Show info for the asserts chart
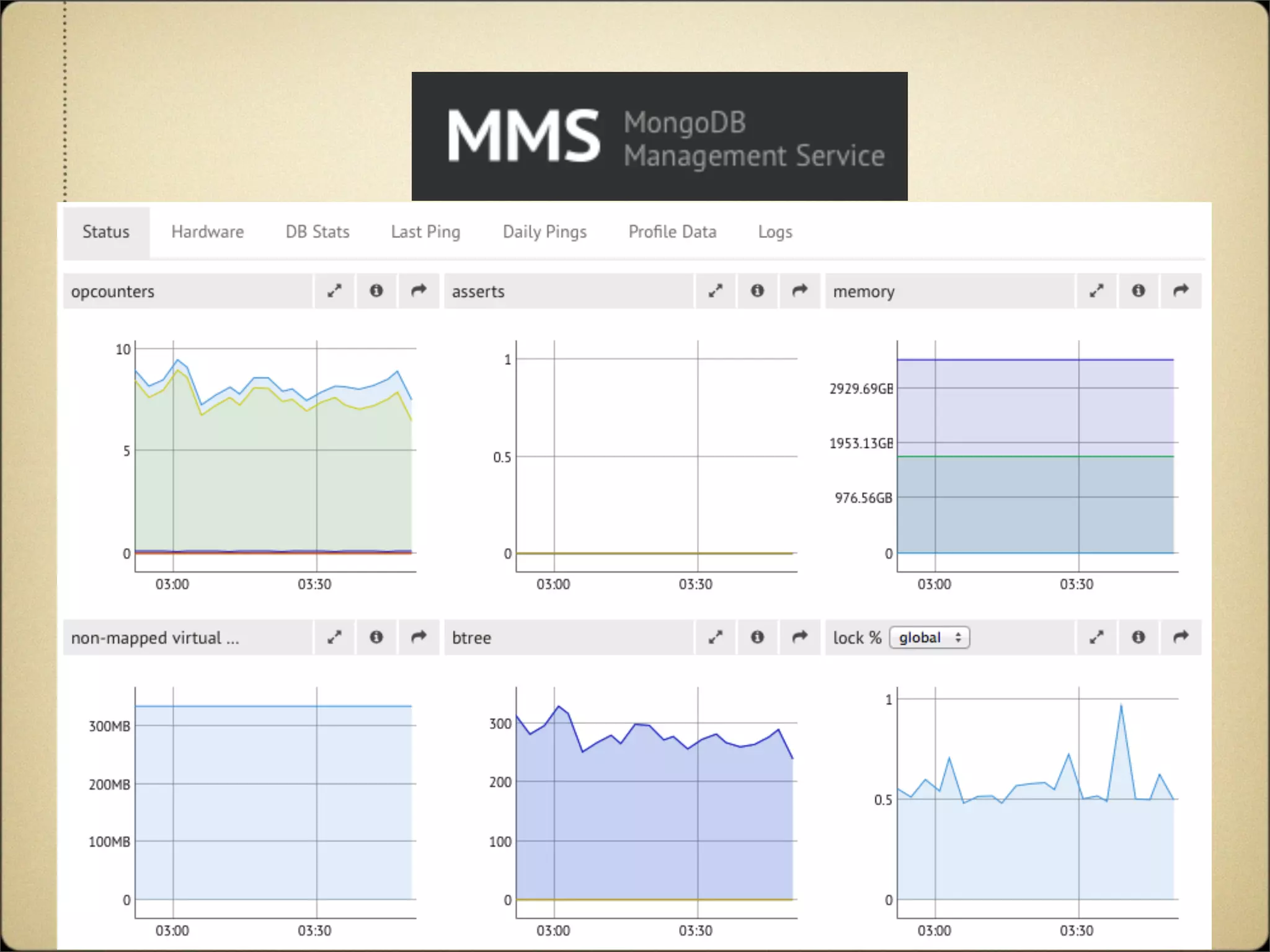This screenshot has width=1270, height=952. click(757, 291)
